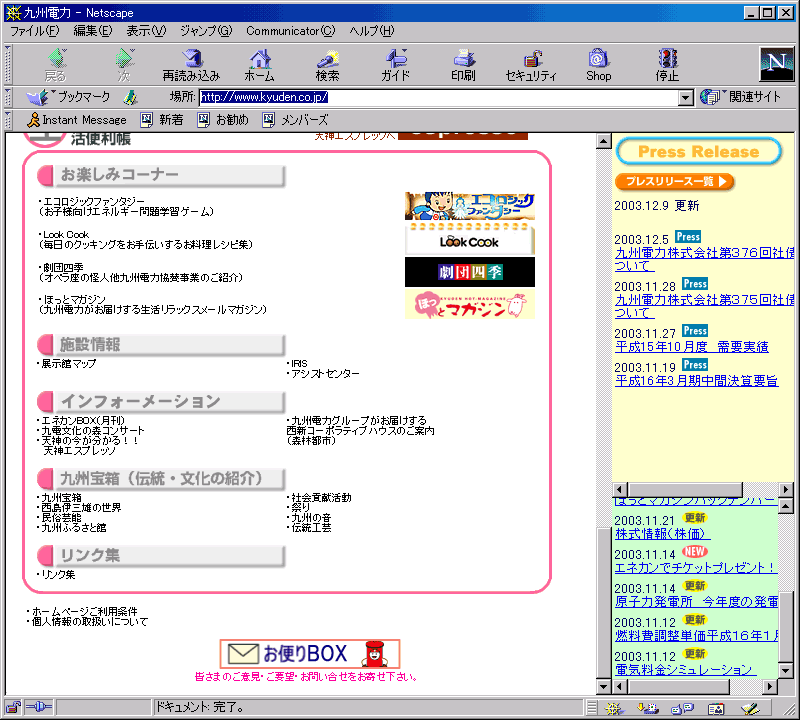Open the Look Cook banner image
Screen dimensions: 800x720
pyautogui.click(x=469, y=238)
